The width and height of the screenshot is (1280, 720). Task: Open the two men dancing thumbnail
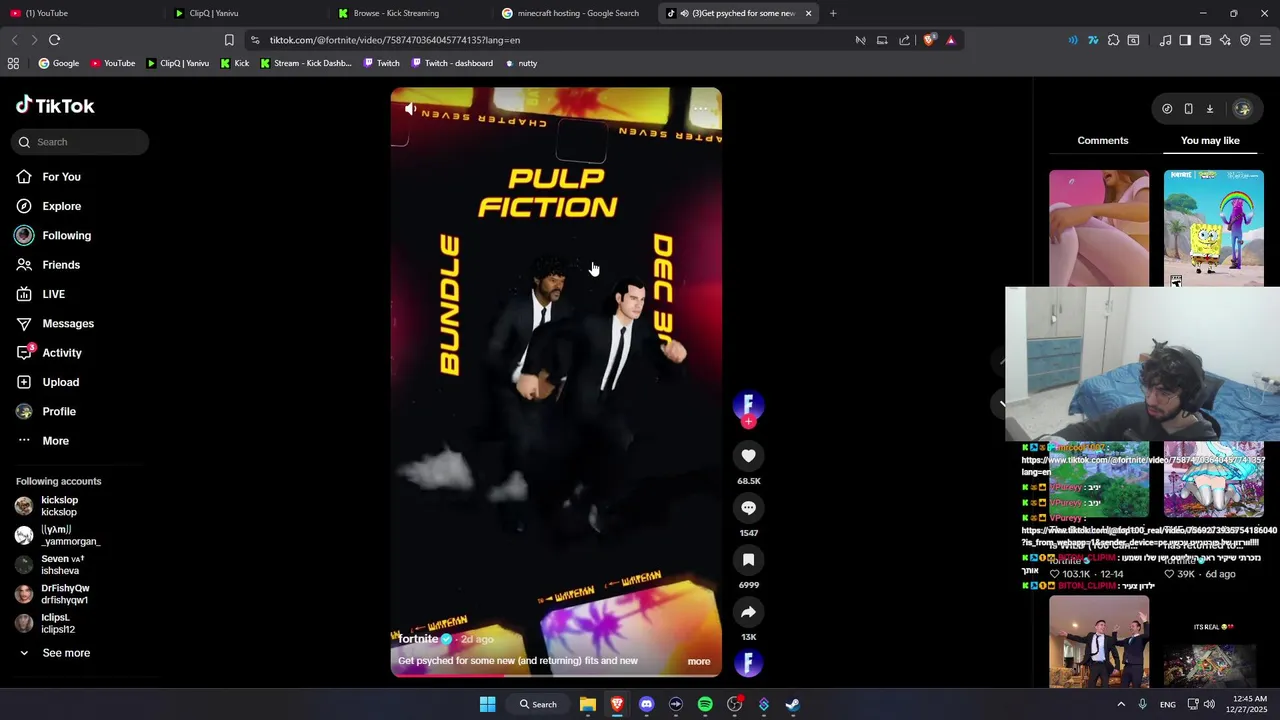click(1099, 641)
